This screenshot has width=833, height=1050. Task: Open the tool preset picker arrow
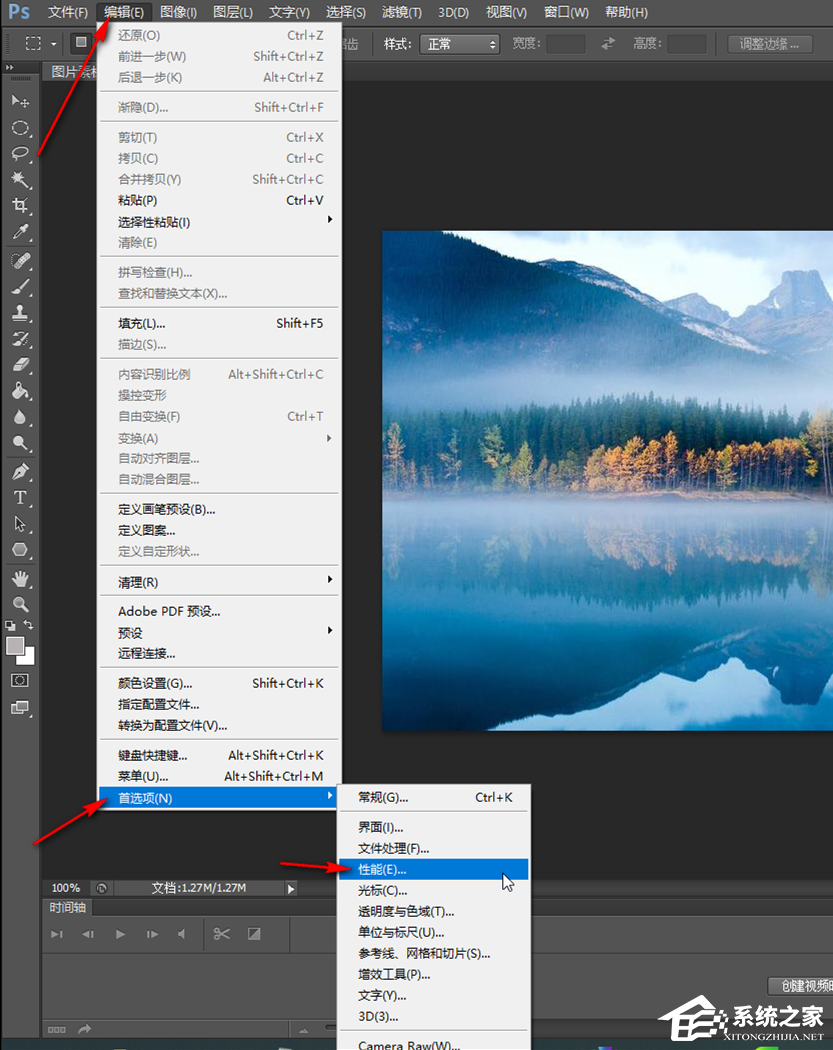(54, 44)
